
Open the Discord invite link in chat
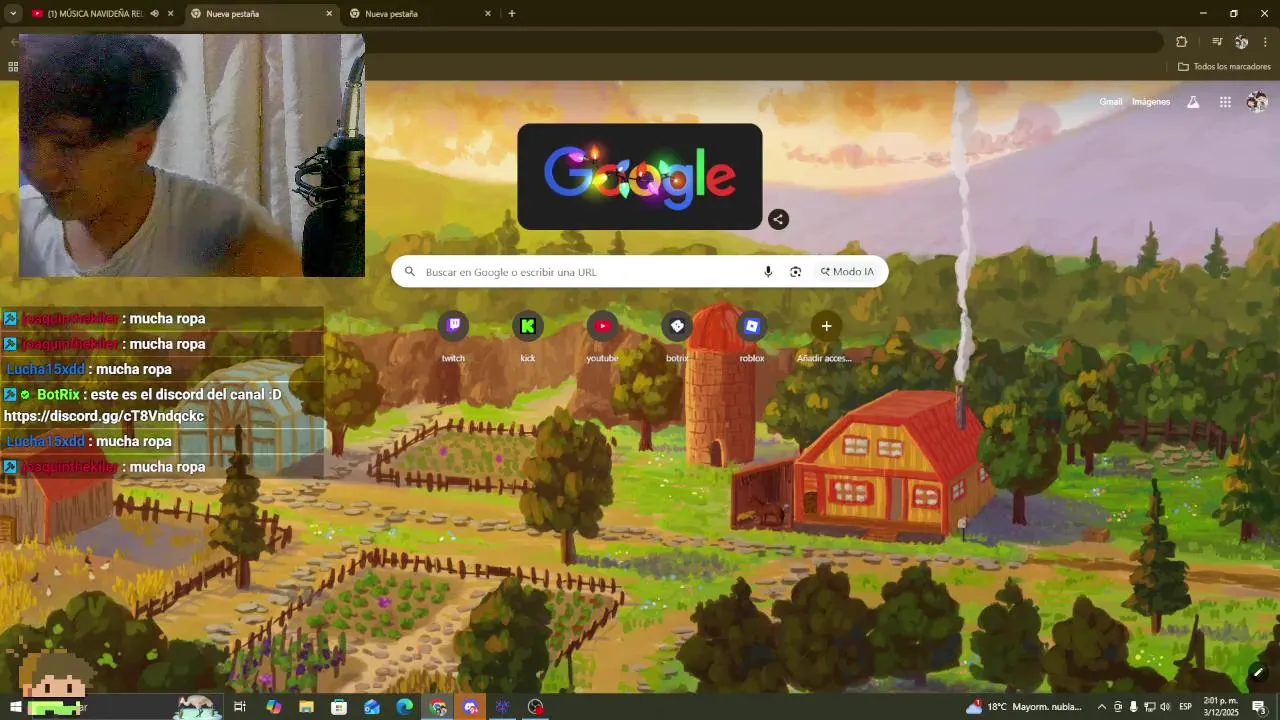104,416
